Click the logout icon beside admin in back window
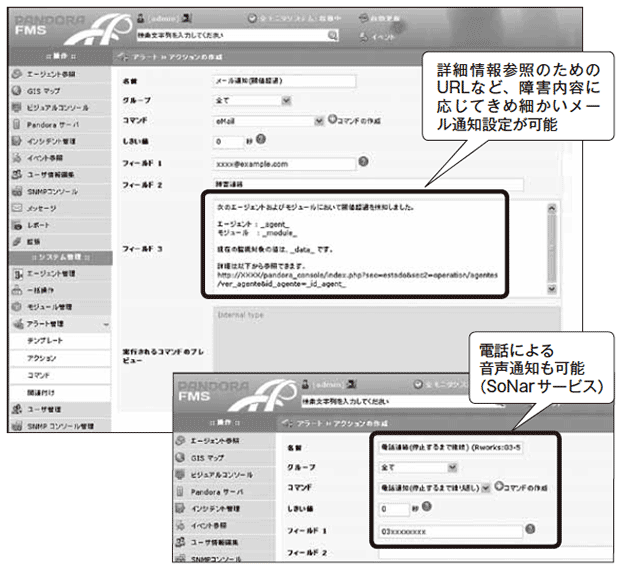This screenshot has height=568, width=620. tap(187, 18)
